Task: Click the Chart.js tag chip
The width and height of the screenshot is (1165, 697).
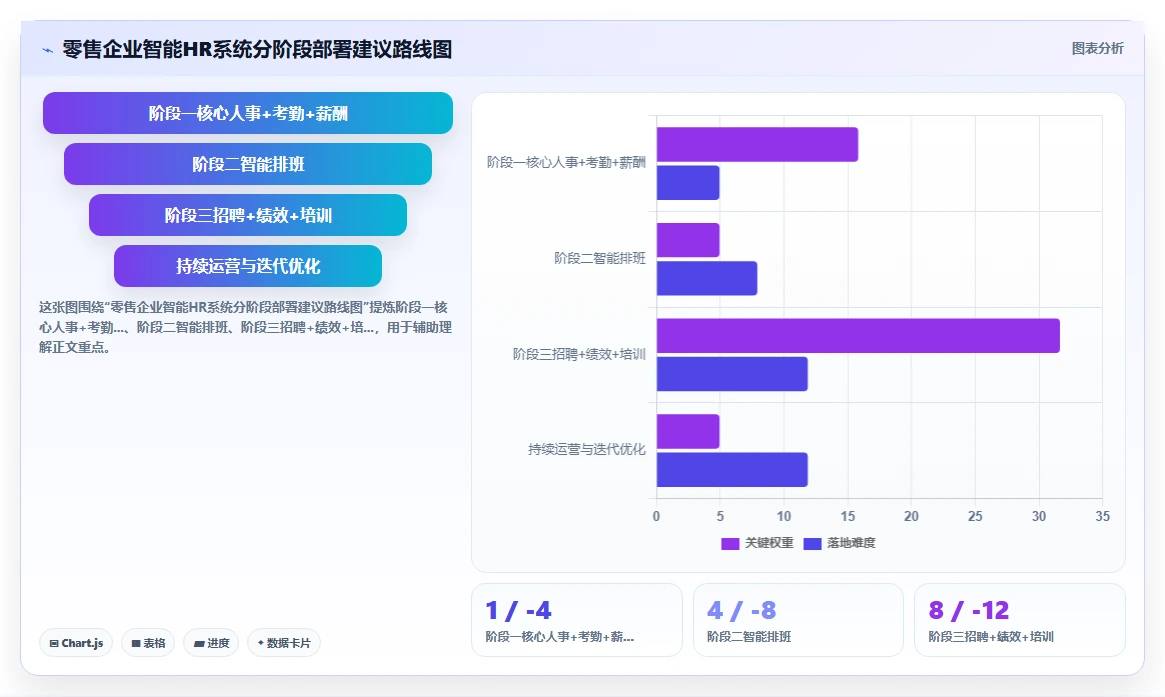Action: click(x=76, y=643)
